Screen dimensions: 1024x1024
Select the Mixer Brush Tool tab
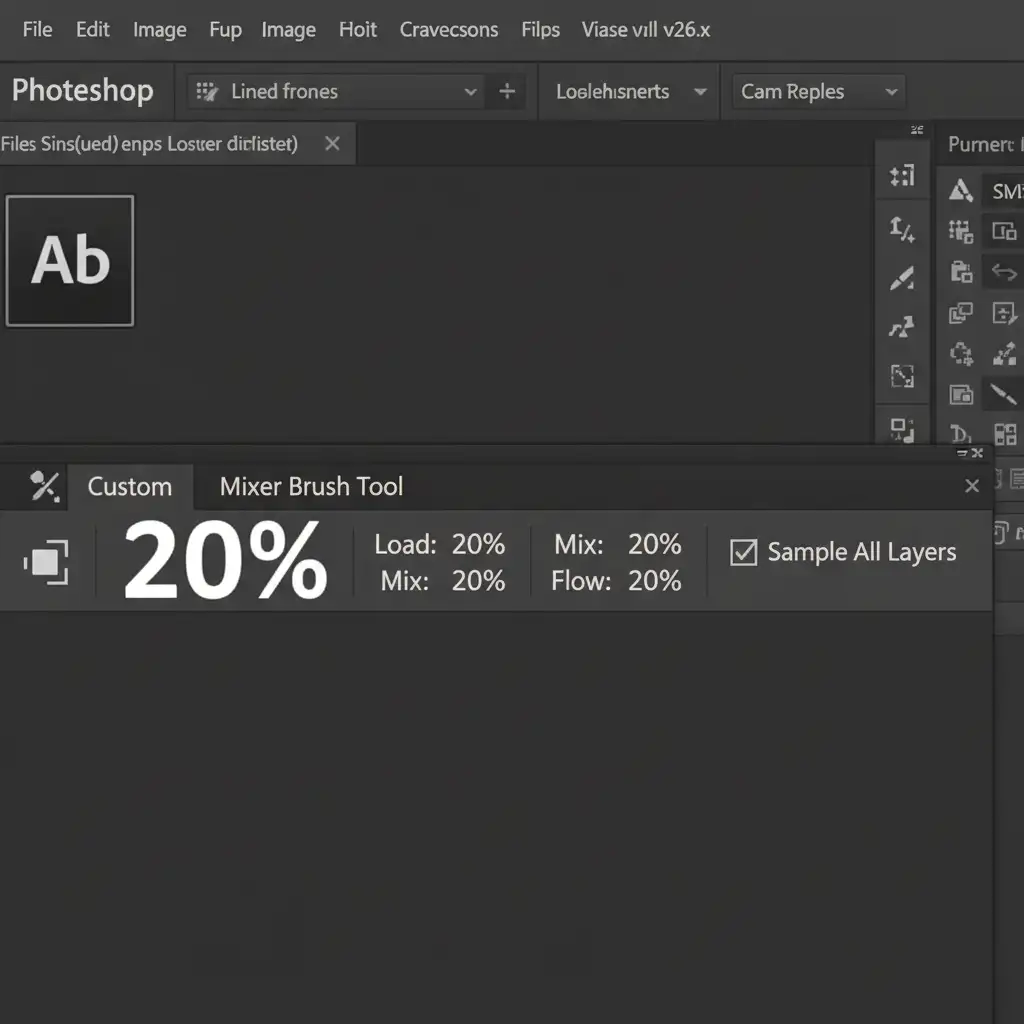(x=311, y=487)
